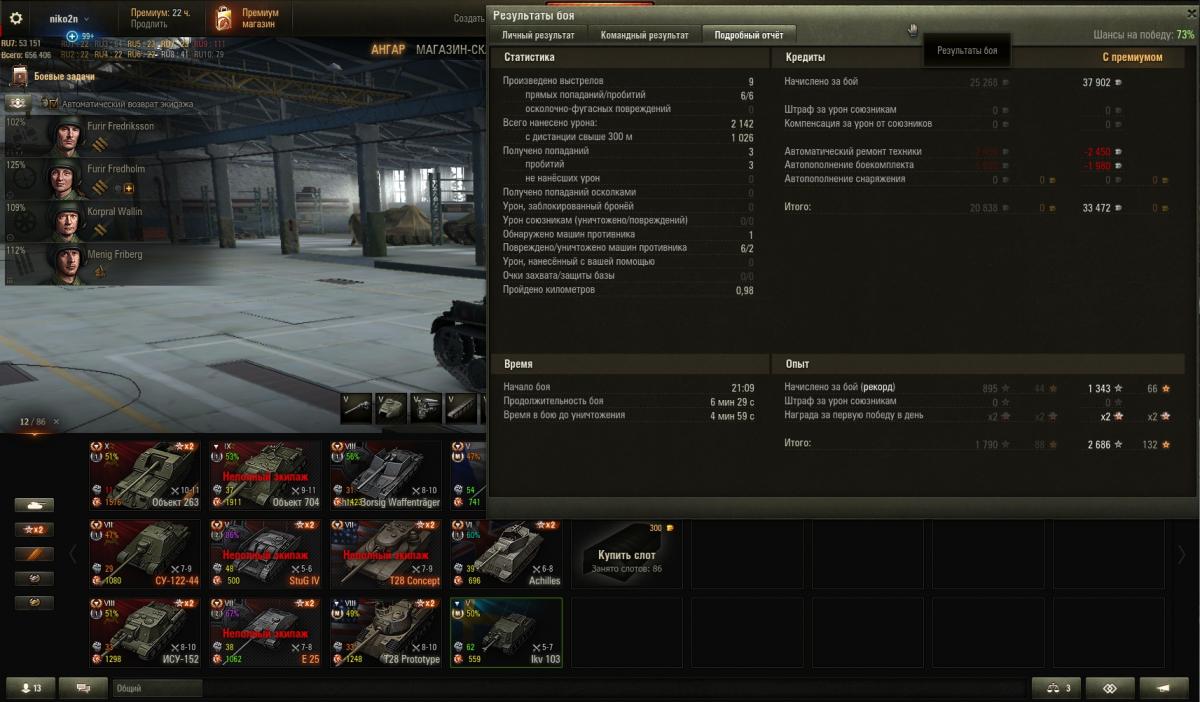1200x702 pixels.
Task: Click Купить слот to buy slot
Action: click(628, 555)
